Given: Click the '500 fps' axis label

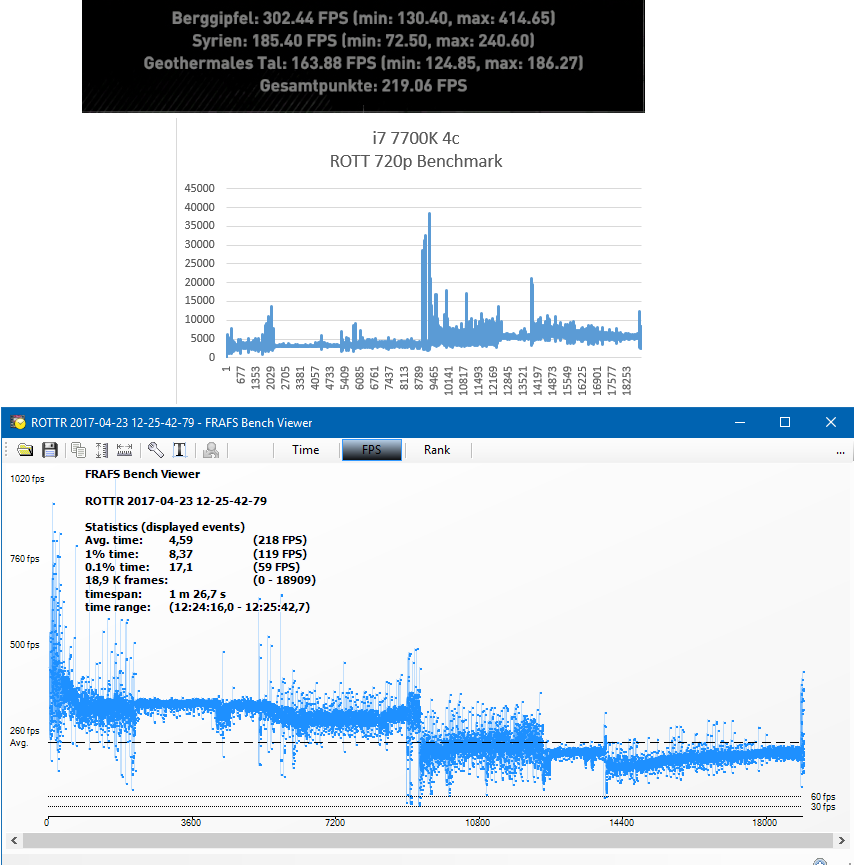Looking at the screenshot, I should pyautogui.click(x=25, y=645).
